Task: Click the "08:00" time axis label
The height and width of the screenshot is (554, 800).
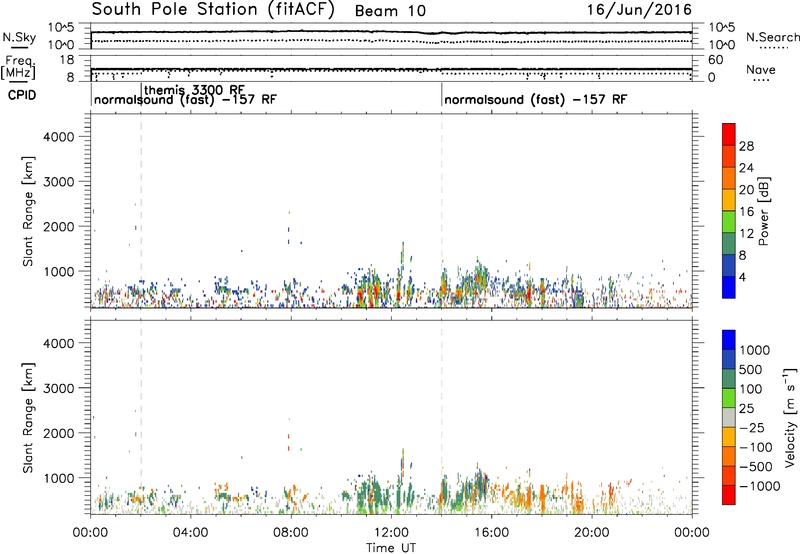Action: click(x=291, y=533)
